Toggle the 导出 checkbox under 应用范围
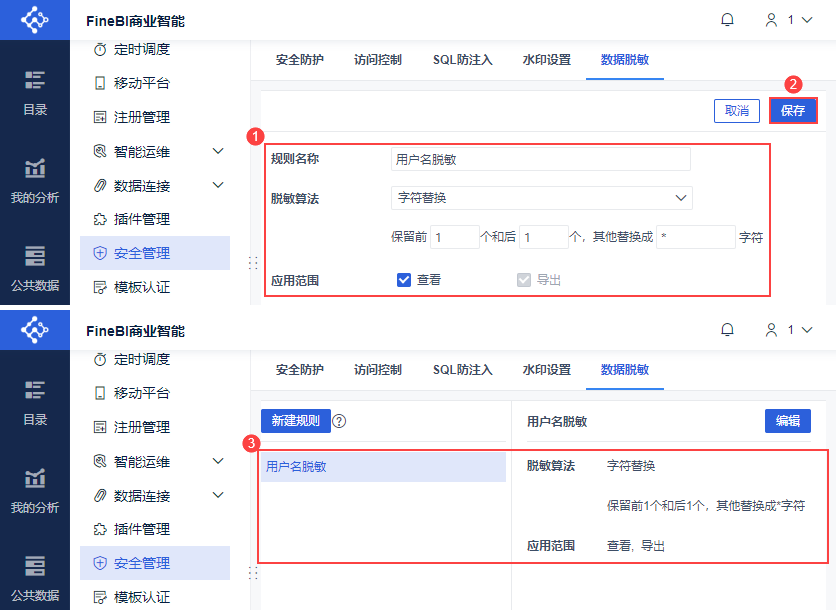The image size is (836, 610). (x=524, y=280)
